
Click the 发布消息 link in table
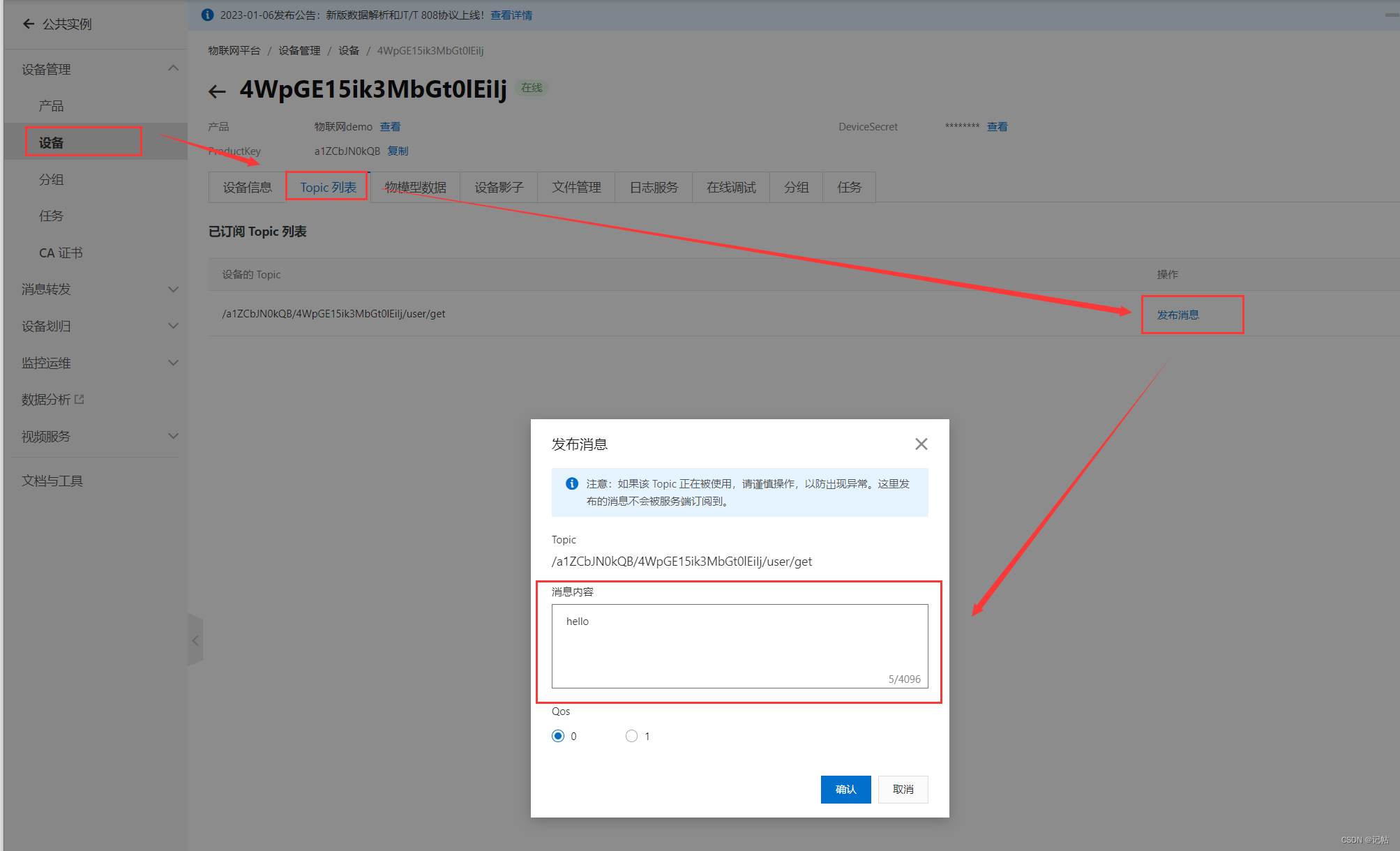point(1177,315)
